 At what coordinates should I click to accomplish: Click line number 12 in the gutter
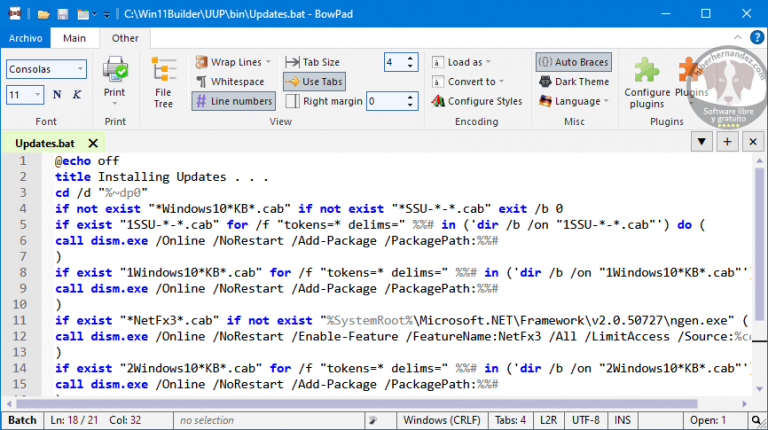(x=20, y=336)
